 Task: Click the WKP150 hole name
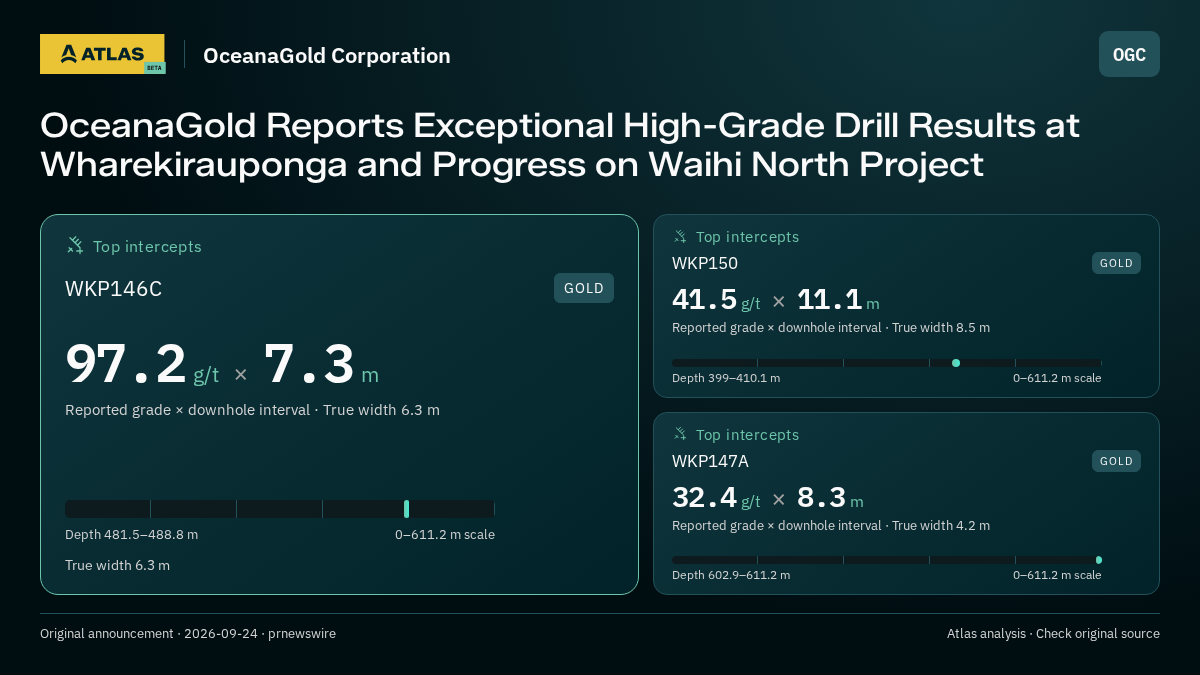click(x=705, y=263)
